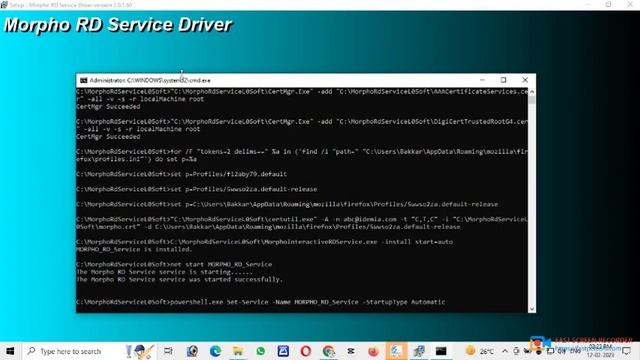Show hidden system tray icons
Image resolution: width=640 pixels, height=360 pixels.
pyautogui.click(x=505, y=351)
